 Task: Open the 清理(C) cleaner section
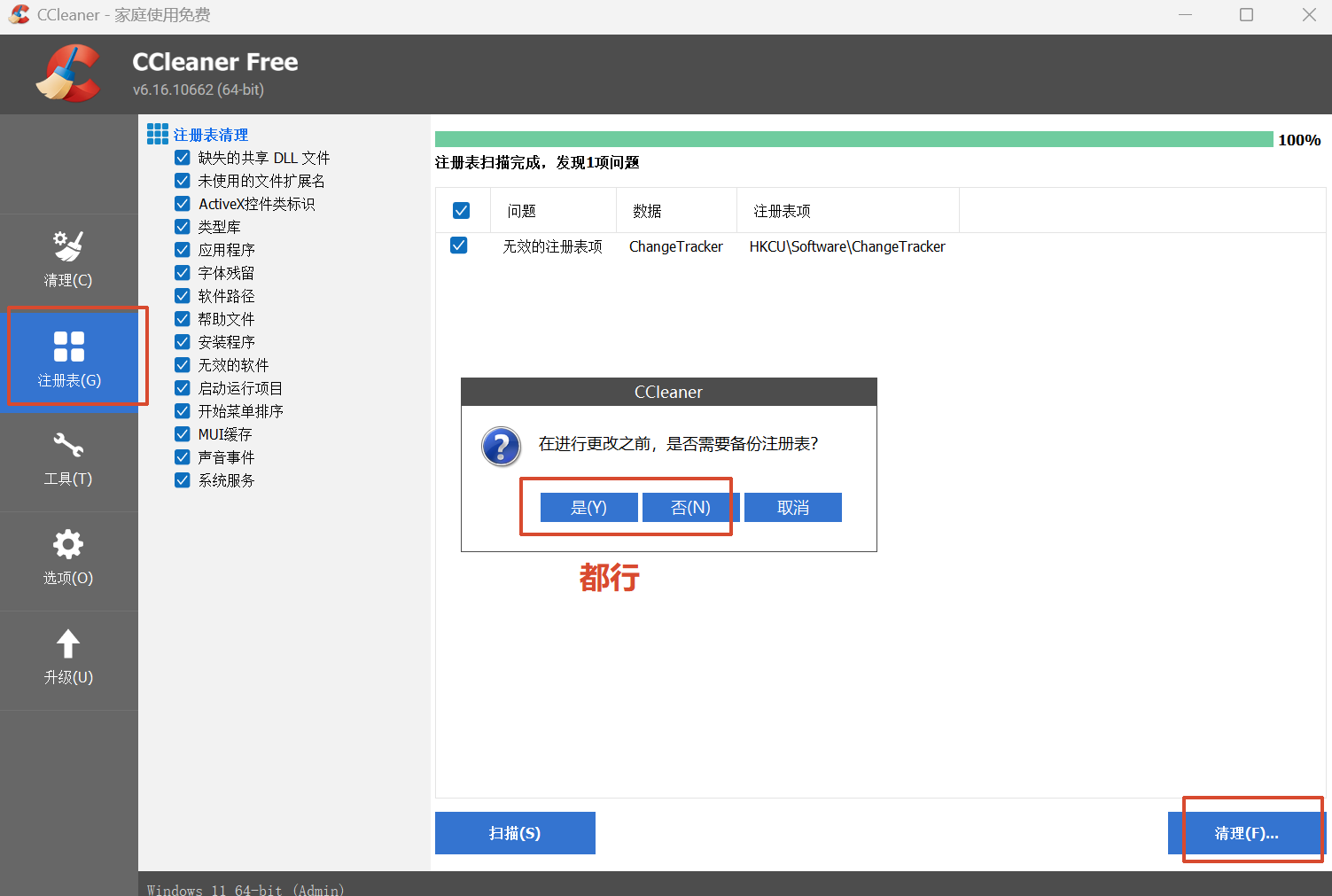(68, 262)
